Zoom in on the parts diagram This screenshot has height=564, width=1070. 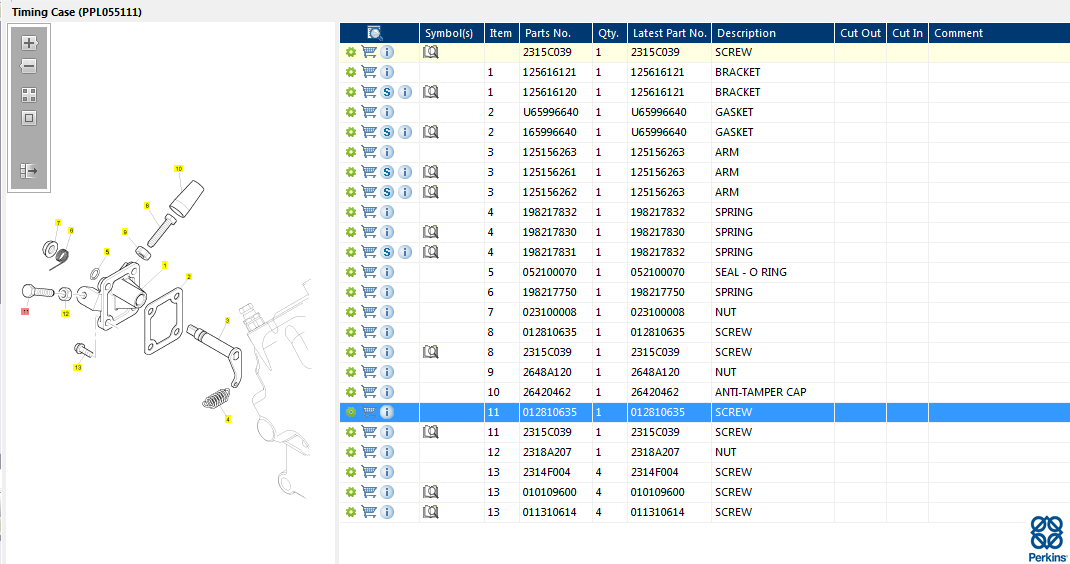coord(29,43)
